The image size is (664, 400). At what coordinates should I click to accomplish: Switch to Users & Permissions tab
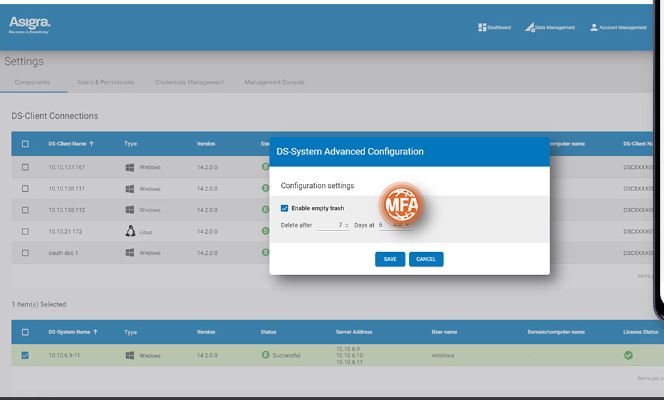tap(106, 82)
